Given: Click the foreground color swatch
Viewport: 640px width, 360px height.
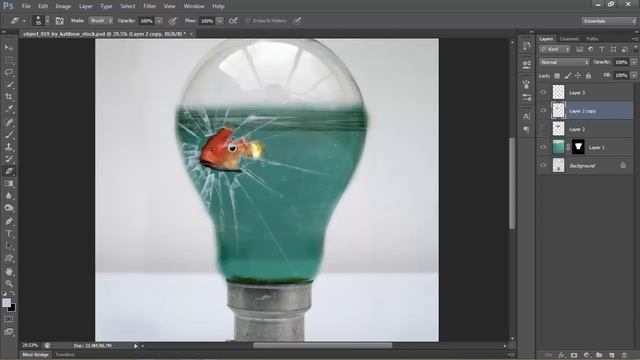Looking at the screenshot, I should click(7, 303).
